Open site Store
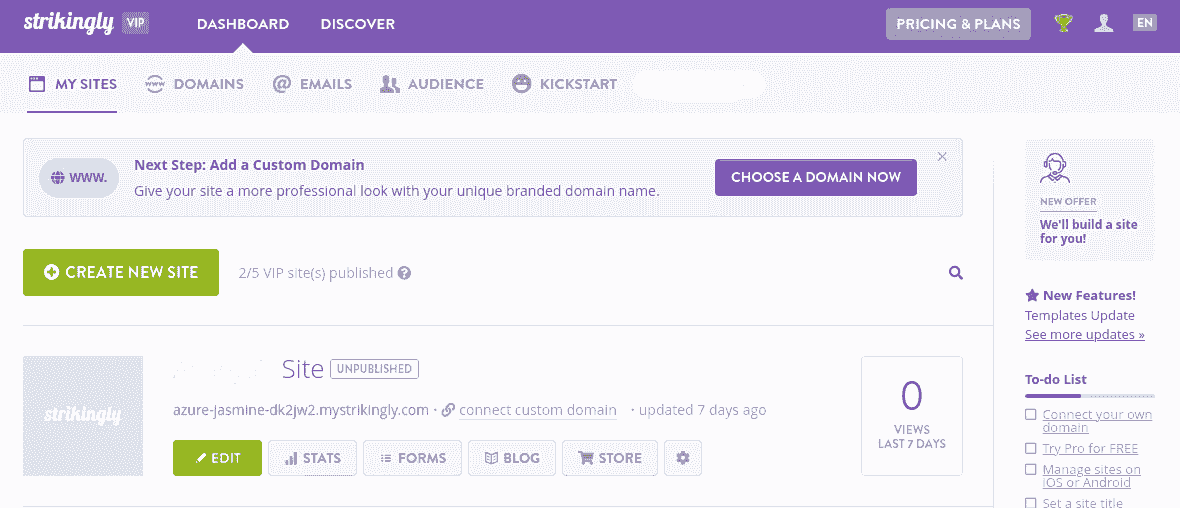Screen dimensions: 1180x508 610,458
